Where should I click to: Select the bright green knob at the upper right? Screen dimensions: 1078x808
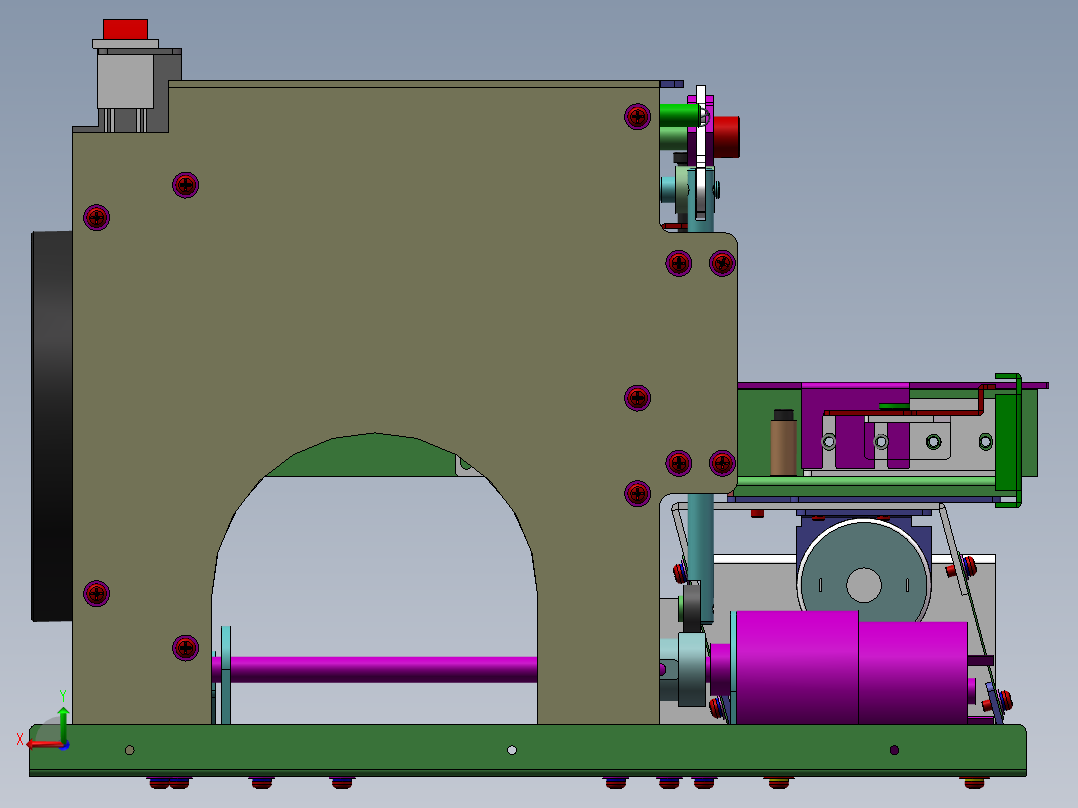(x=679, y=115)
